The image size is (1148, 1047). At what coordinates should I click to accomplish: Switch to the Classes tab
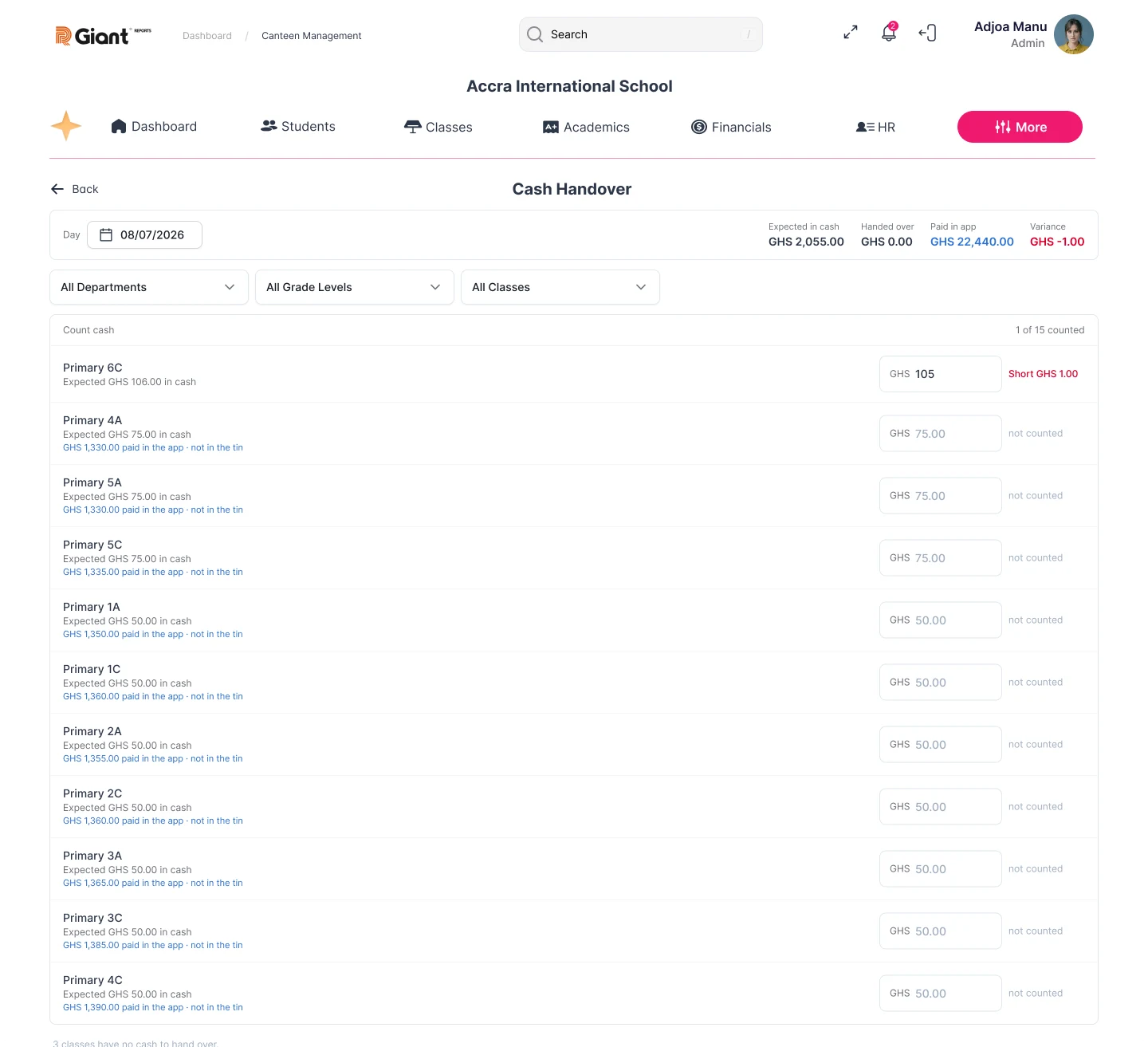438,127
